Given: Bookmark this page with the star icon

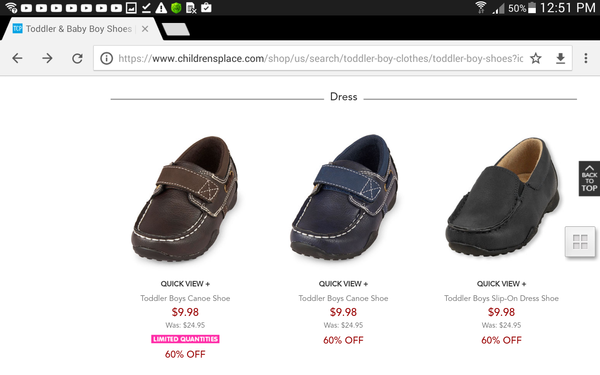Looking at the screenshot, I should coord(536,58).
